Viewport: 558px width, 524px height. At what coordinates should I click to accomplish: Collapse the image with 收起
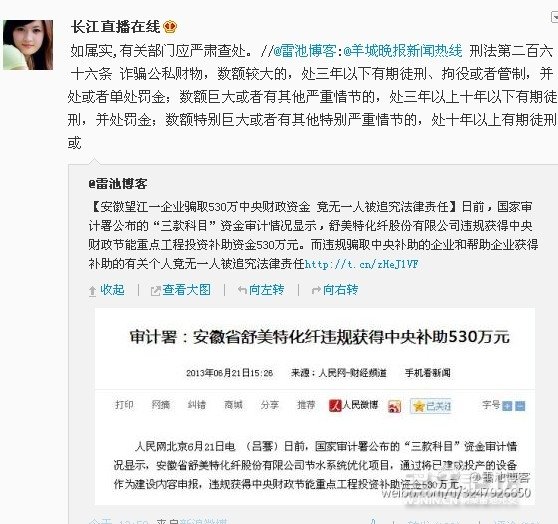point(112,290)
